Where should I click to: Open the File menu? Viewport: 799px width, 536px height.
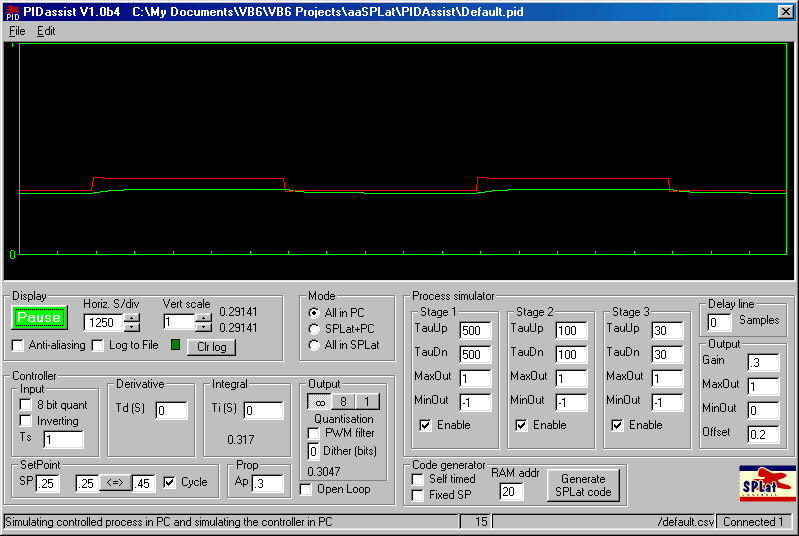[x=17, y=31]
